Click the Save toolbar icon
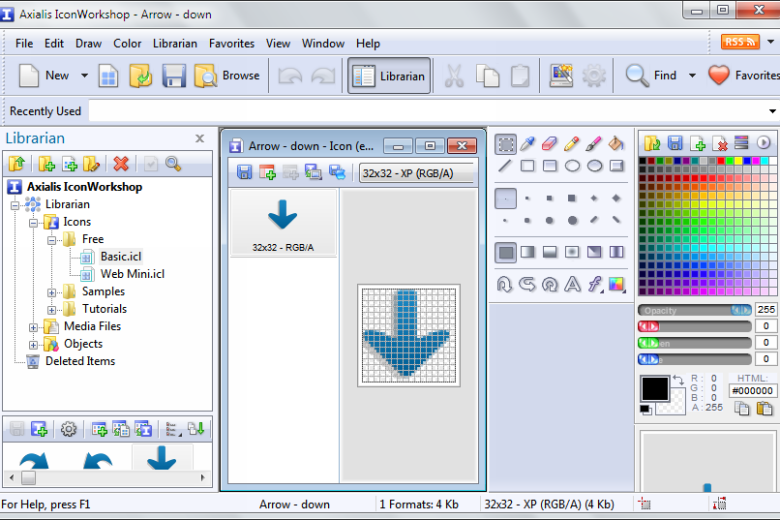This screenshot has height=520, width=780. tap(174, 76)
